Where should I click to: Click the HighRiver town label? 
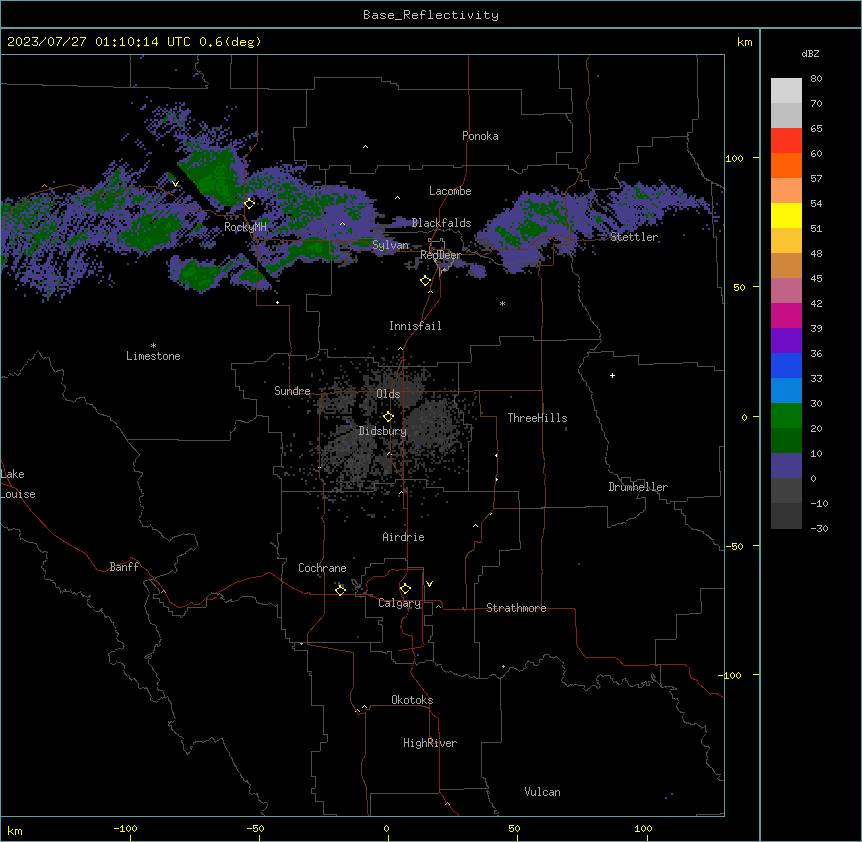pos(430,743)
